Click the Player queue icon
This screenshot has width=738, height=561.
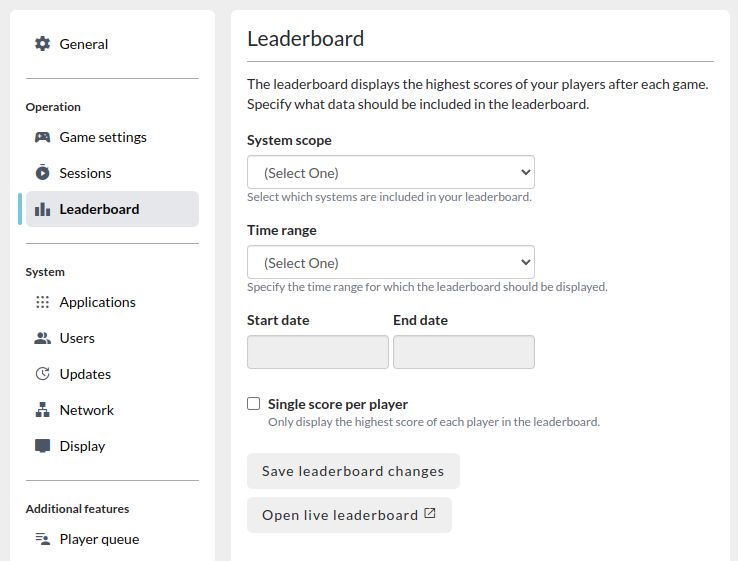[42, 539]
